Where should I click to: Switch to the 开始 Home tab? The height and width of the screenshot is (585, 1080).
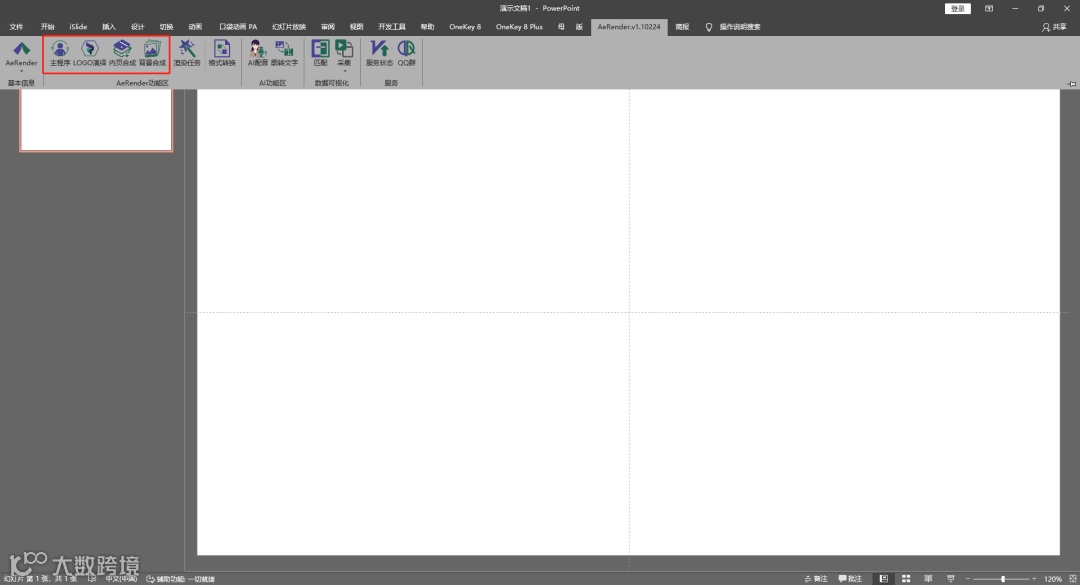(x=48, y=27)
